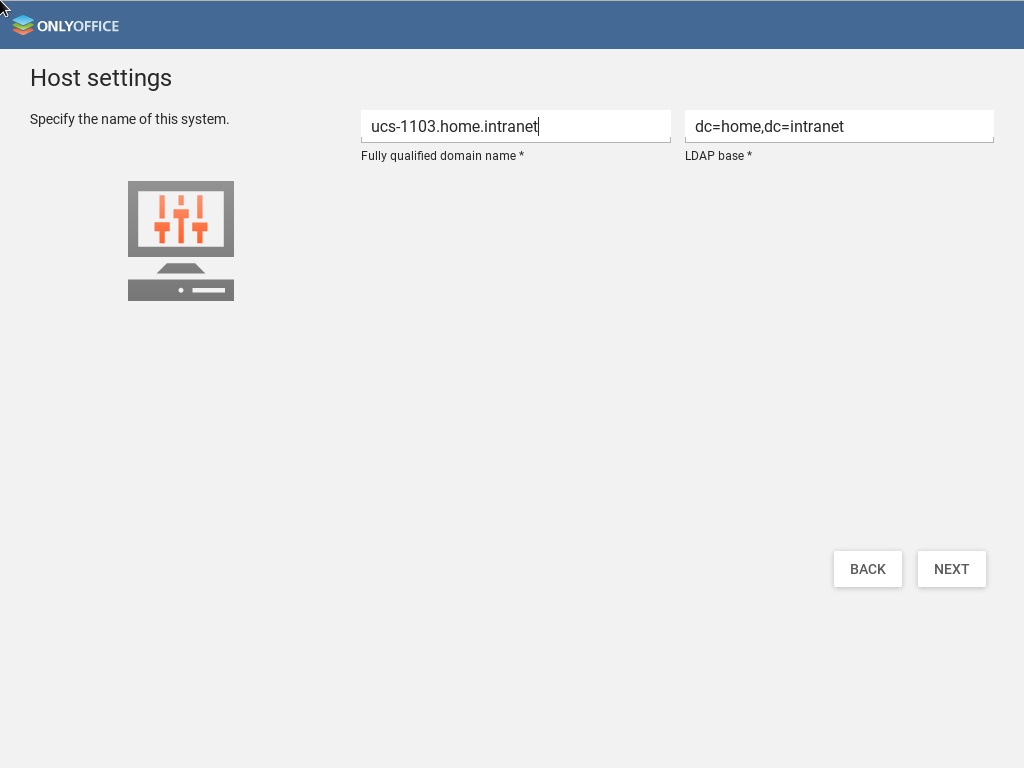Click the small dot on the base unit
The height and width of the screenshot is (768, 1024).
coord(181,290)
